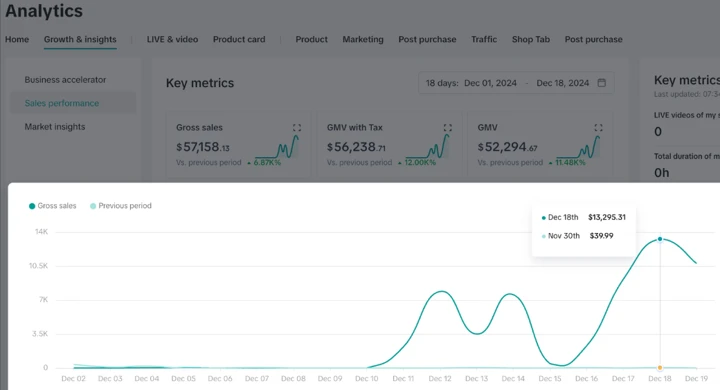Click the Dec 14 x-axis label
The width and height of the screenshot is (720, 390).
tap(513, 379)
